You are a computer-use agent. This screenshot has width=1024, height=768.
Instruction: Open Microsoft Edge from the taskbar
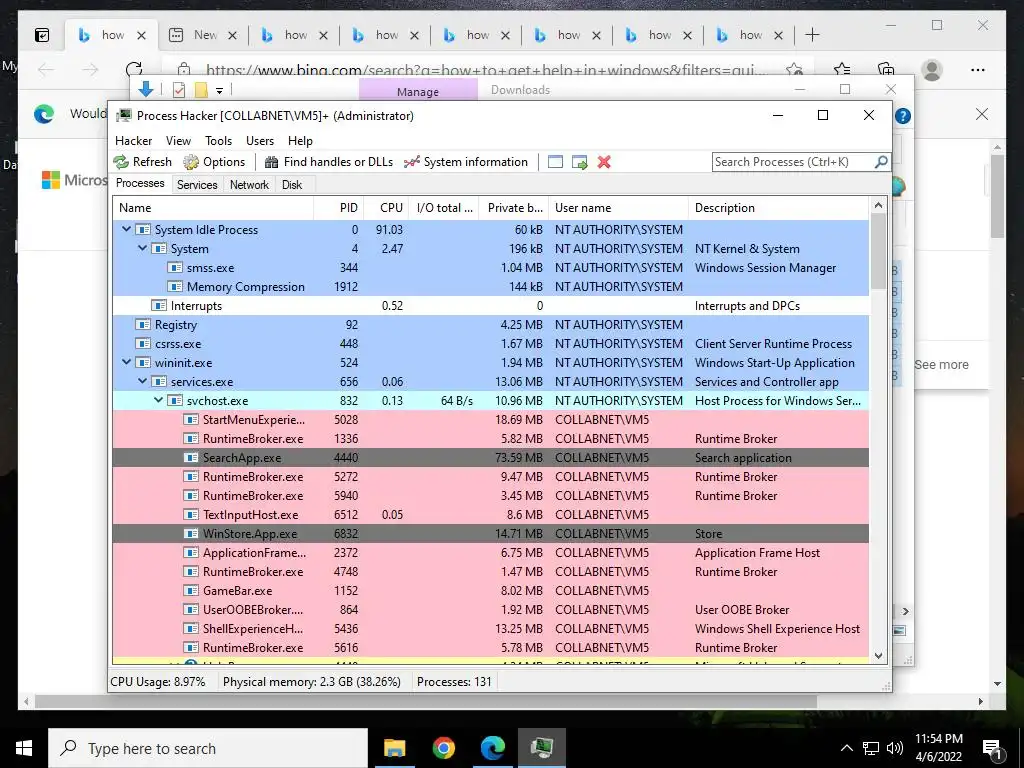492,748
